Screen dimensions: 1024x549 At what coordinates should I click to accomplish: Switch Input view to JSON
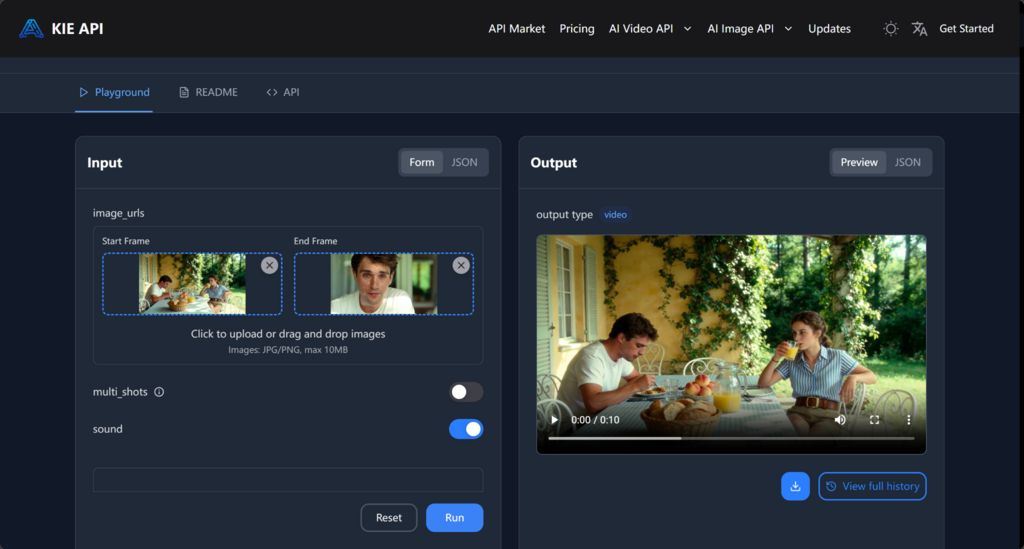click(x=464, y=162)
